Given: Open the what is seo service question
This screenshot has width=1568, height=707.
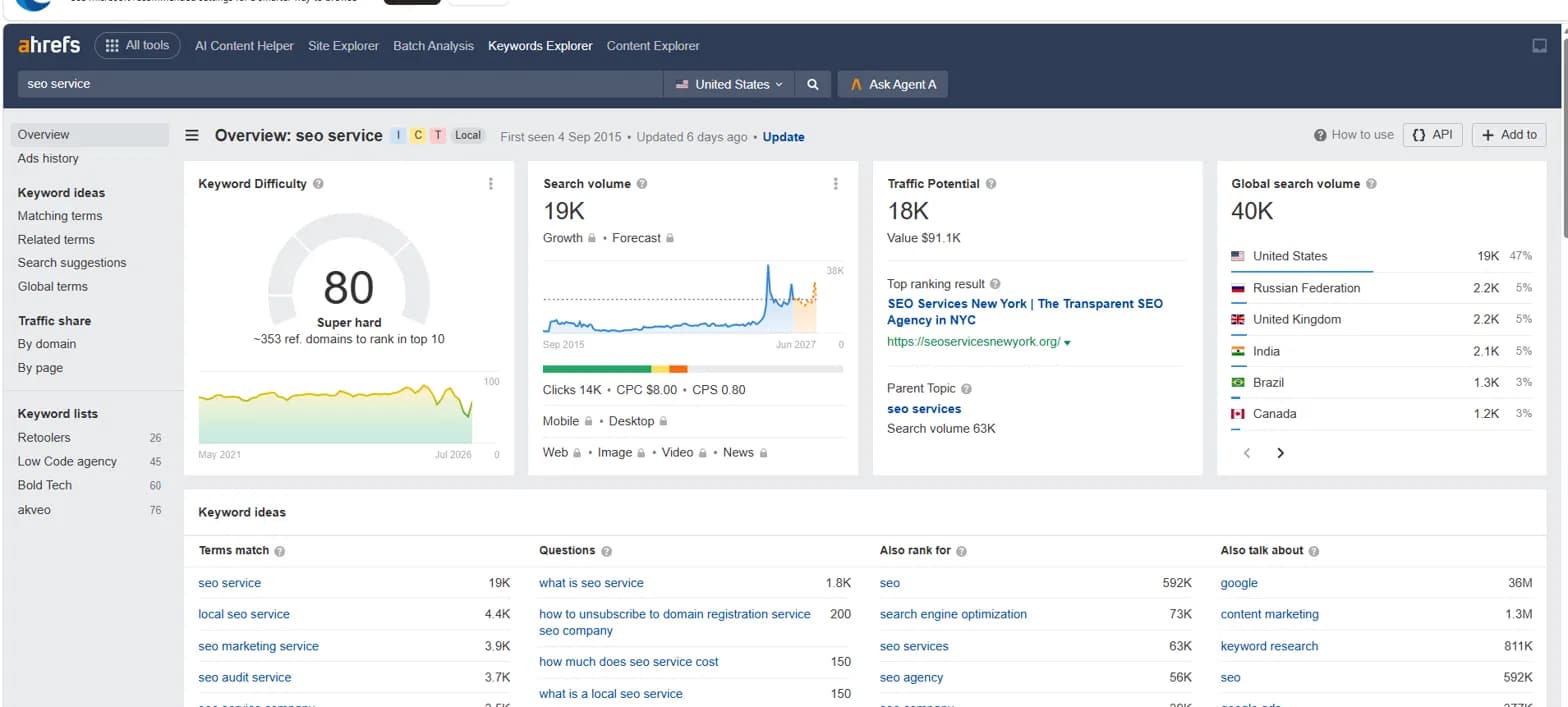Looking at the screenshot, I should (591, 583).
